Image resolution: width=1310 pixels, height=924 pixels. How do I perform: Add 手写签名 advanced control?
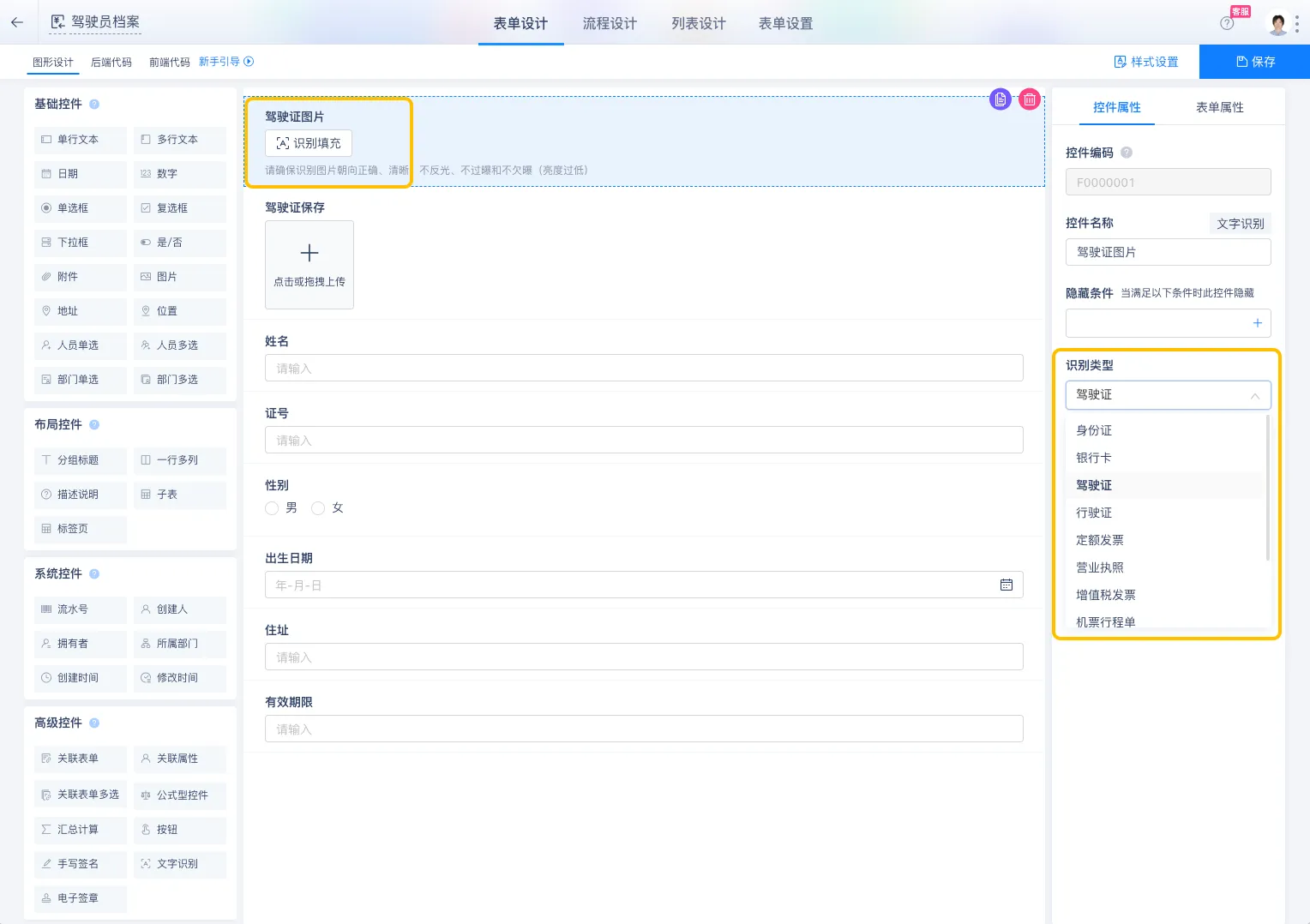[x=81, y=864]
